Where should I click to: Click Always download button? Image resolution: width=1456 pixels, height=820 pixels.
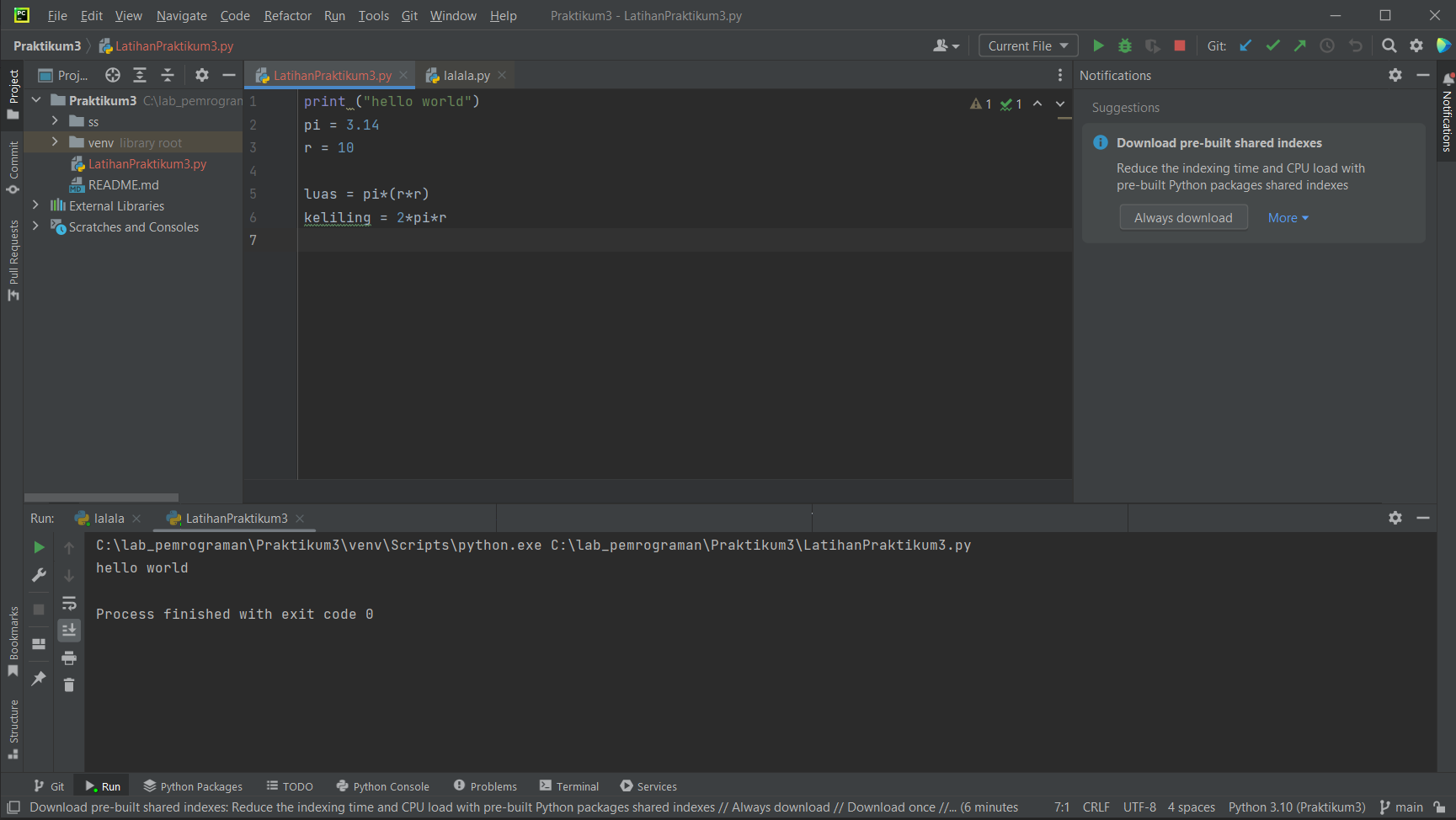[x=1183, y=217]
